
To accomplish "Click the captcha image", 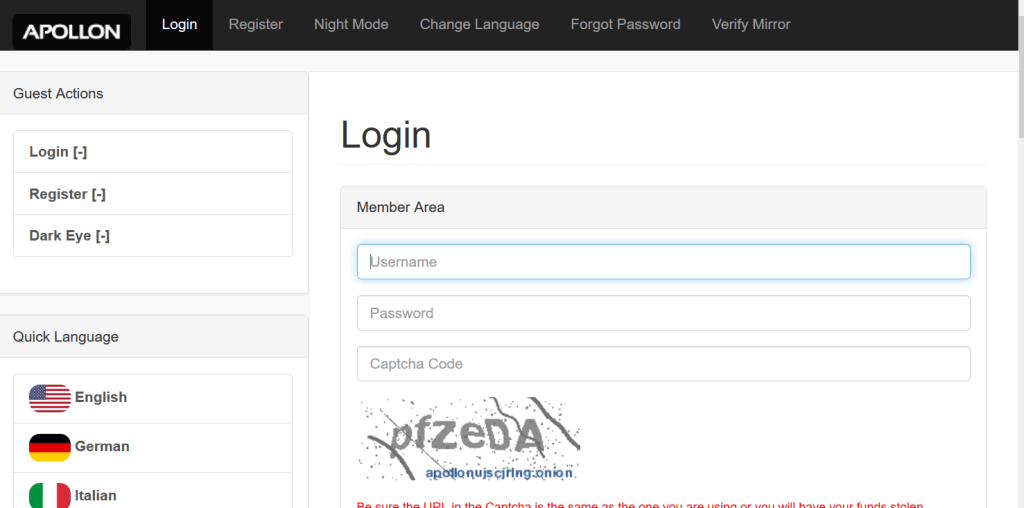I will click(469, 439).
